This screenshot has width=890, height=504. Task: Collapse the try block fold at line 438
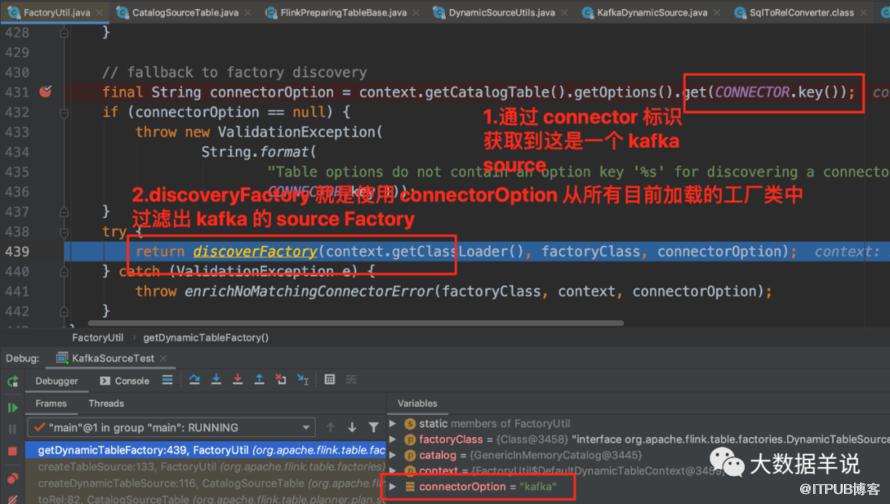click(x=64, y=232)
